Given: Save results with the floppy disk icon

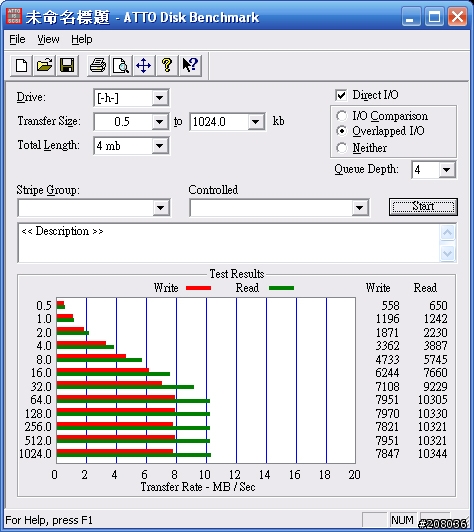Looking at the screenshot, I should pos(67,65).
